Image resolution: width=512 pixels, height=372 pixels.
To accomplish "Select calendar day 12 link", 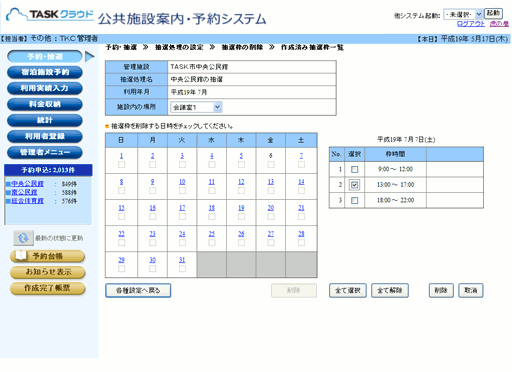I will (241, 182).
